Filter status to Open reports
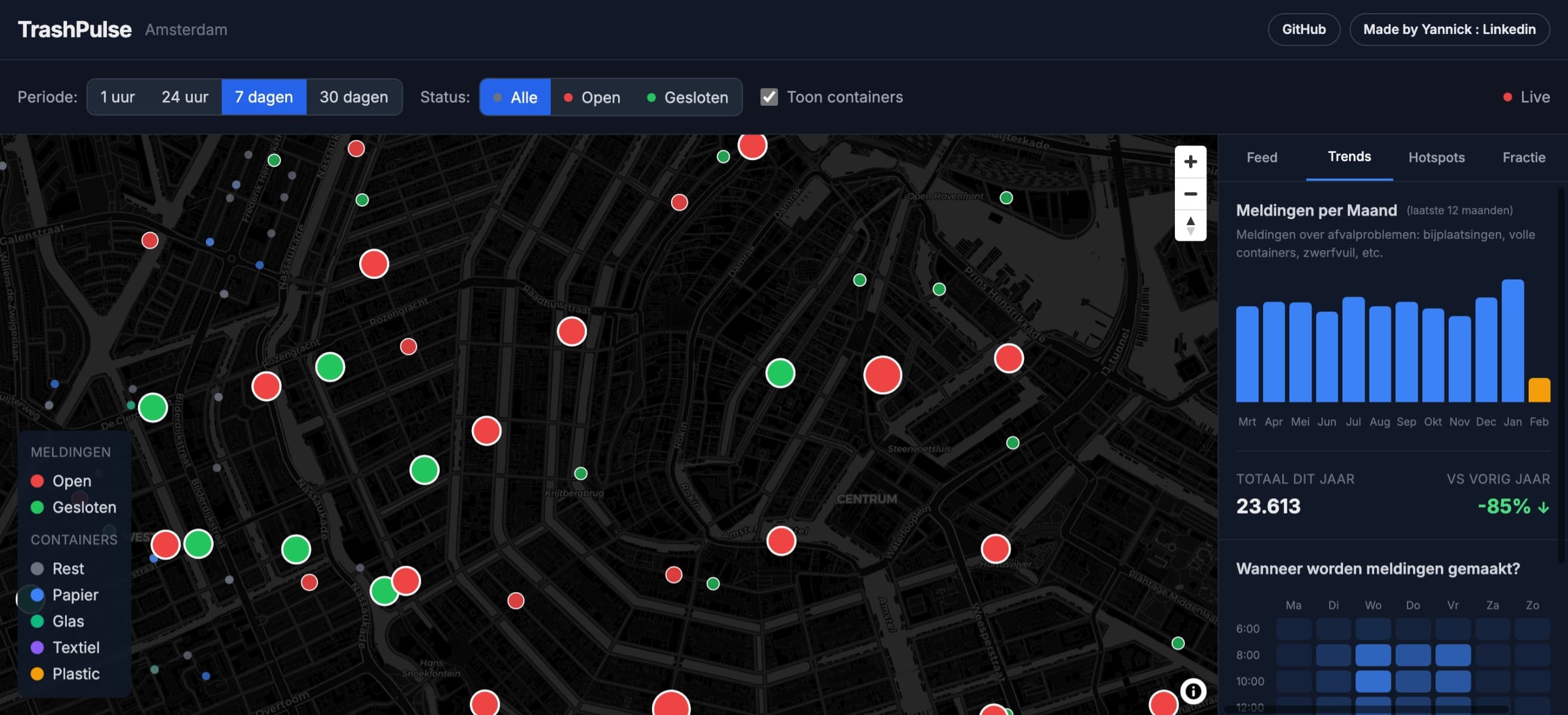1568x715 pixels. (x=592, y=97)
